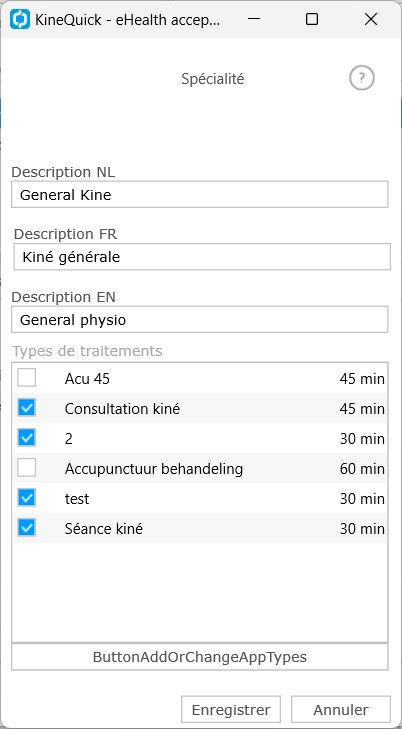Check the Accupunctuur behandeling checkbox

coord(26,468)
